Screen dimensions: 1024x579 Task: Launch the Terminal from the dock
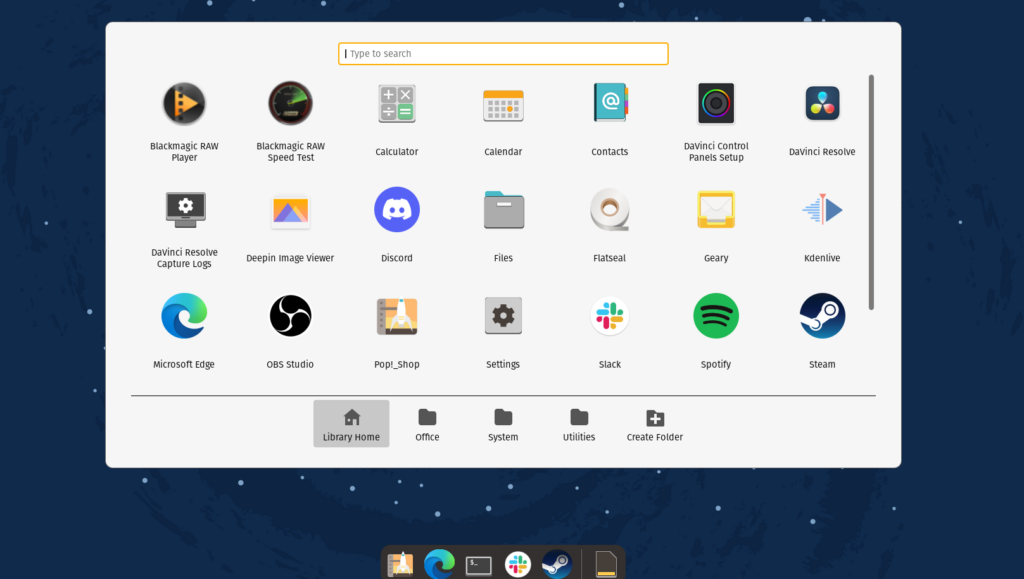pos(479,565)
